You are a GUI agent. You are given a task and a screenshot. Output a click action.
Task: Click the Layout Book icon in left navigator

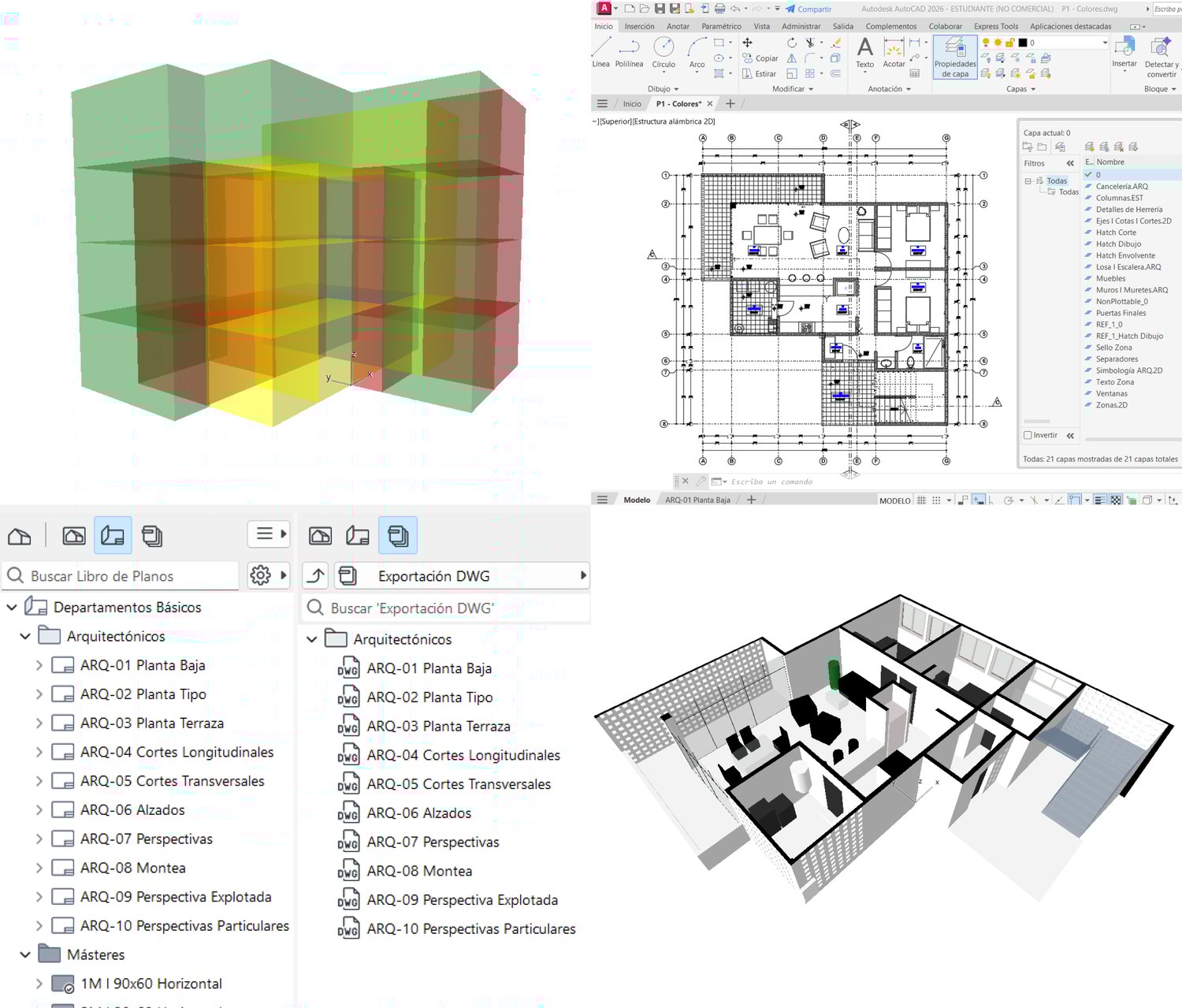pos(113,537)
